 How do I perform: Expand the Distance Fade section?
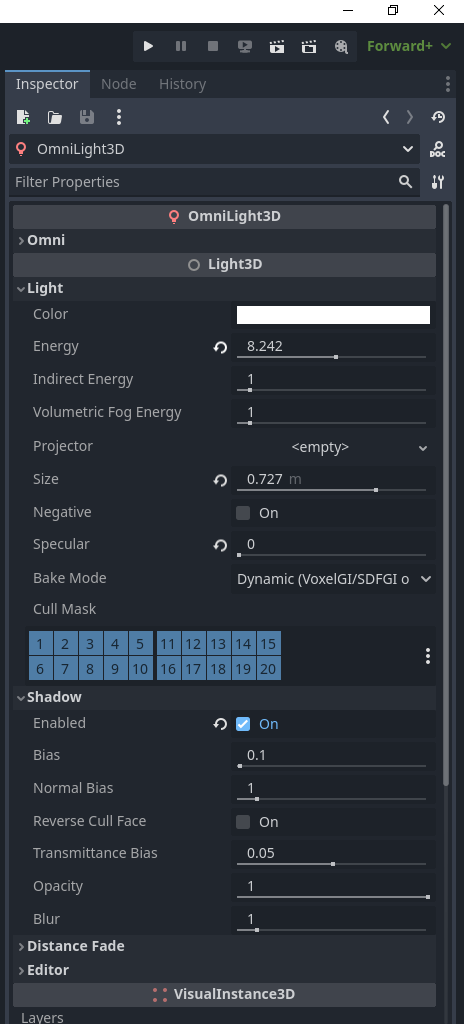click(x=224, y=946)
